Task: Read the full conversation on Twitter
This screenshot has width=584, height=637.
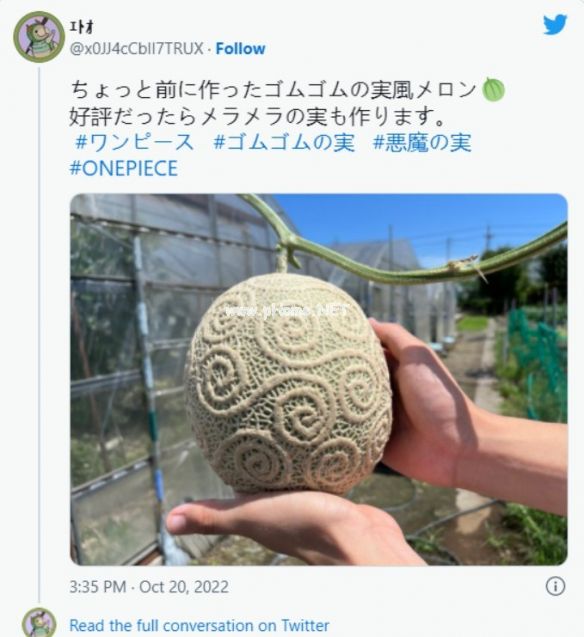Action: [x=199, y=626]
